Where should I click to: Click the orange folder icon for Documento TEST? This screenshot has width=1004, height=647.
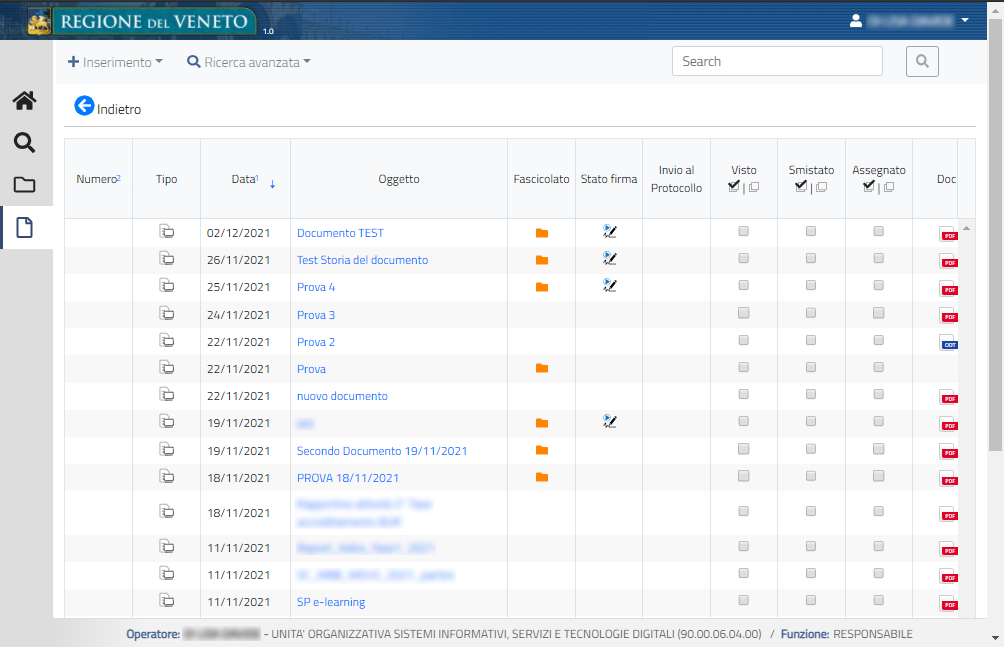click(542, 233)
